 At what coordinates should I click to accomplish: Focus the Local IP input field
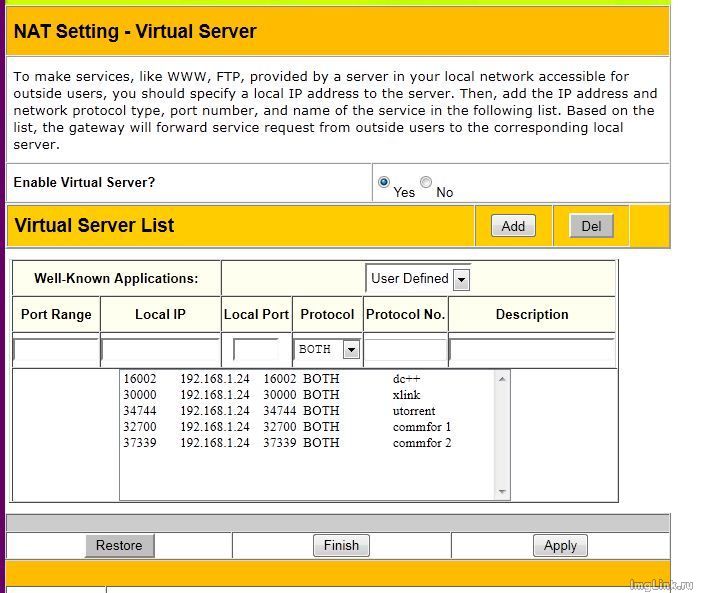(161, 349)
